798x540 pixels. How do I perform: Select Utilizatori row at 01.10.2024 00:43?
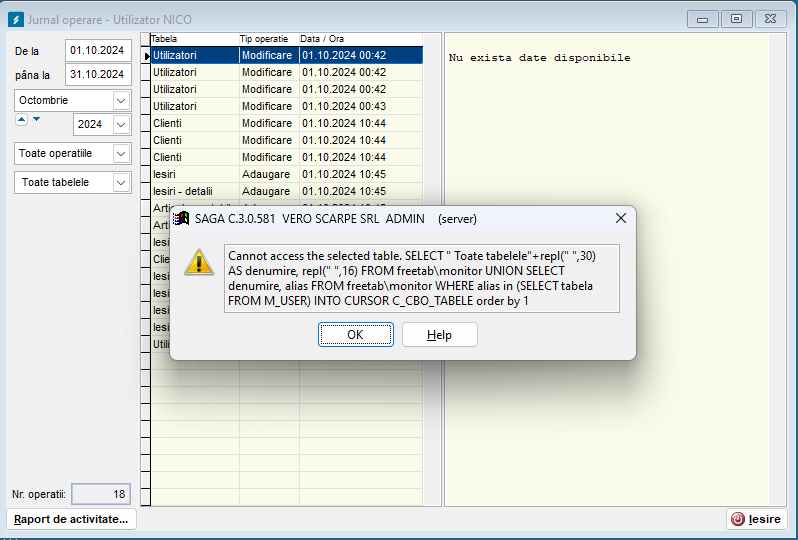(x=287, y=106)
